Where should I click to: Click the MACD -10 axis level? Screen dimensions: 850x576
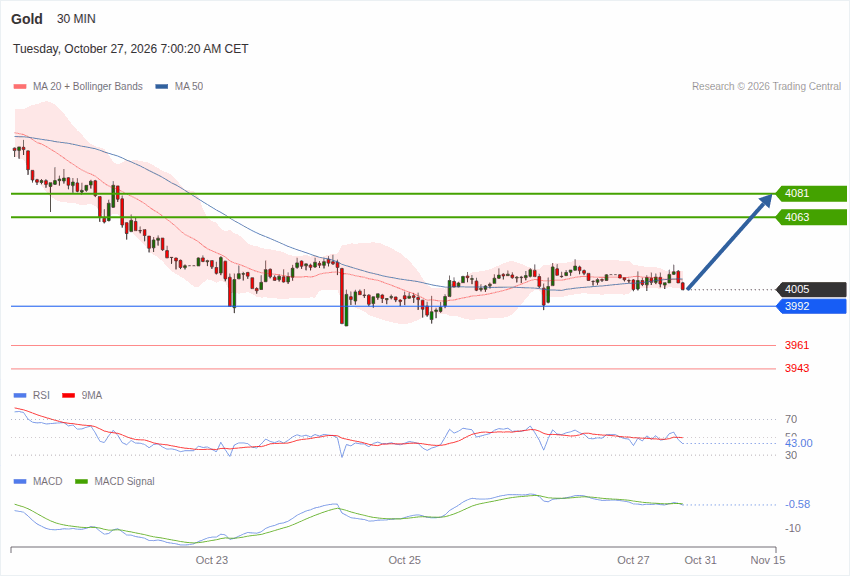793,528
